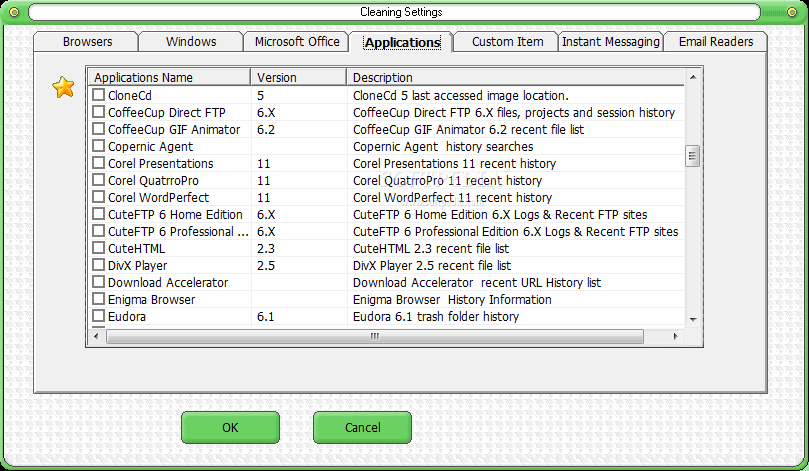Select 'CloneCd 5 last accessed image location.' text
Image resolution: width=809 pixels, height=471 pixels.
pyautogui.click(x=461, y=95)
